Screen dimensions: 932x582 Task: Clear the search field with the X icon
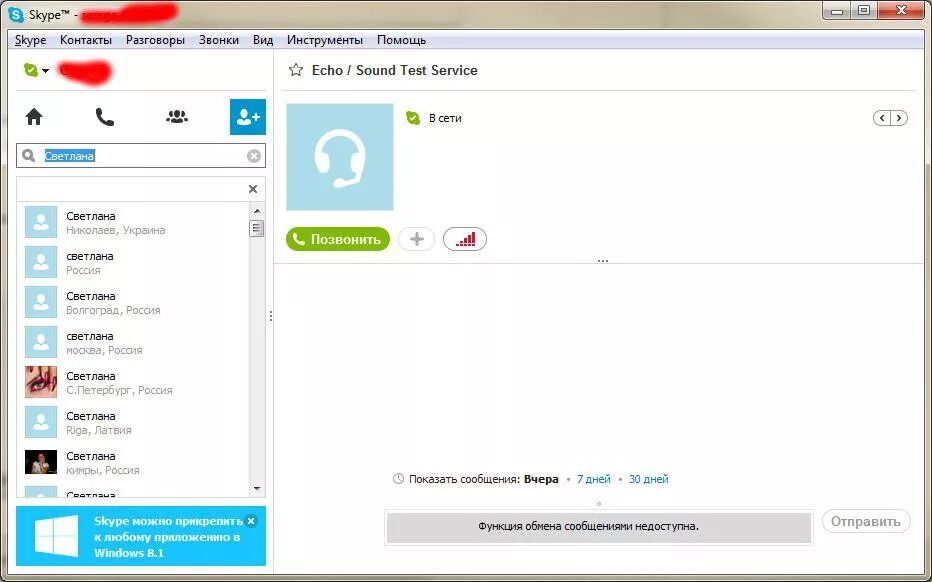tap(254, 156)
